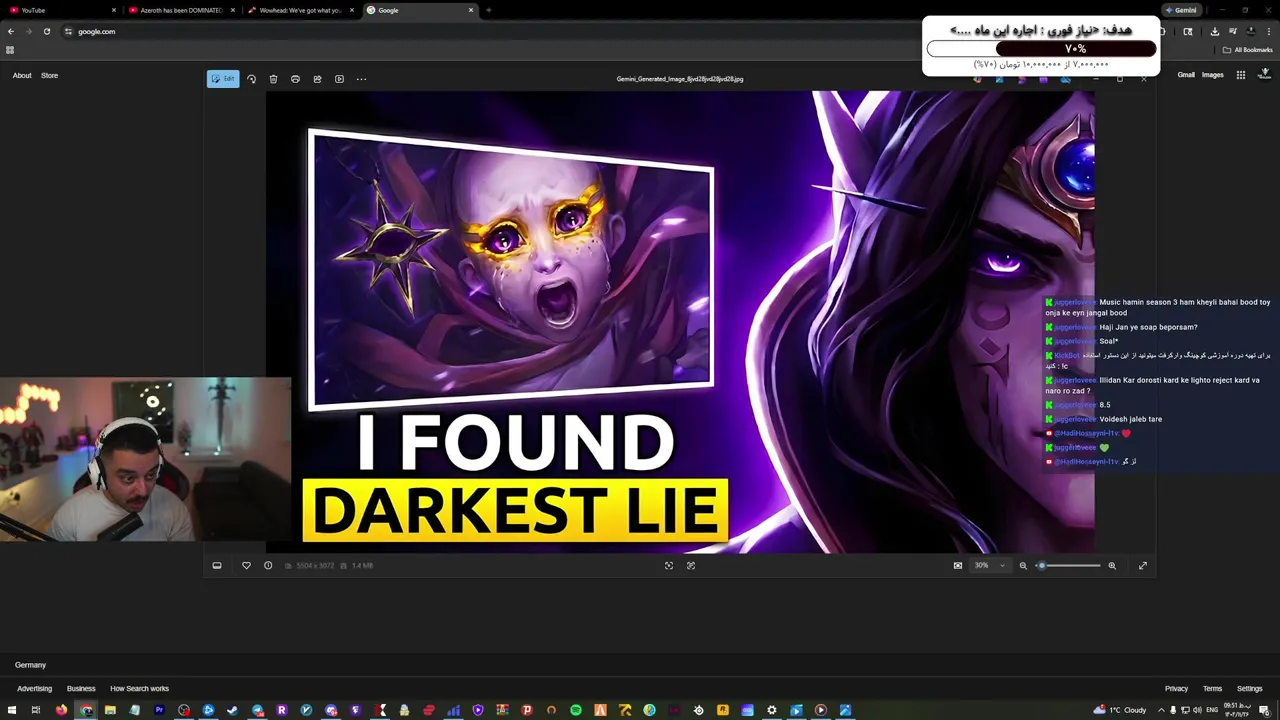Click the Germany location text

[x=30, y=665]
